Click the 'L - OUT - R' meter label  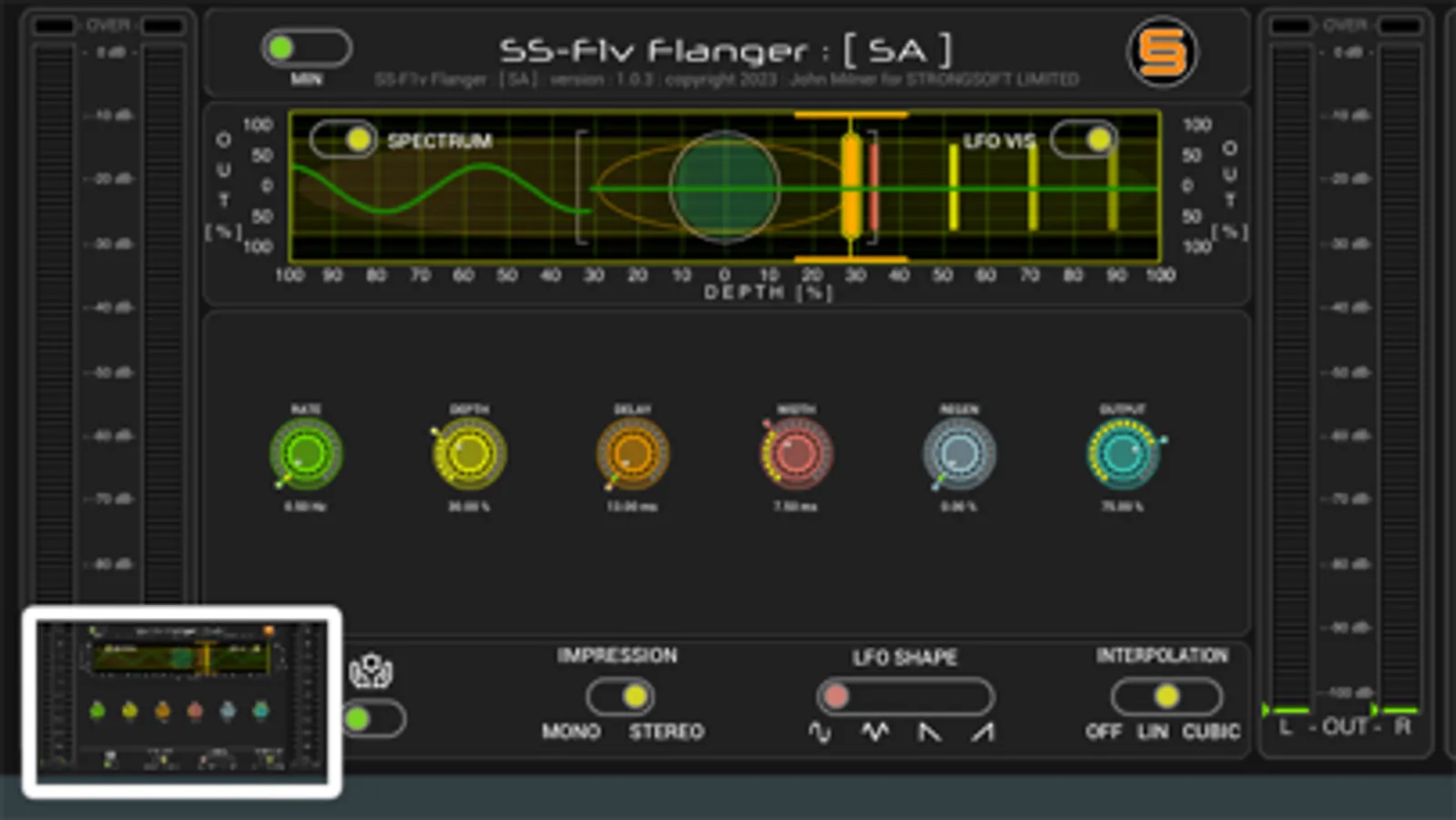(1345, 727)
